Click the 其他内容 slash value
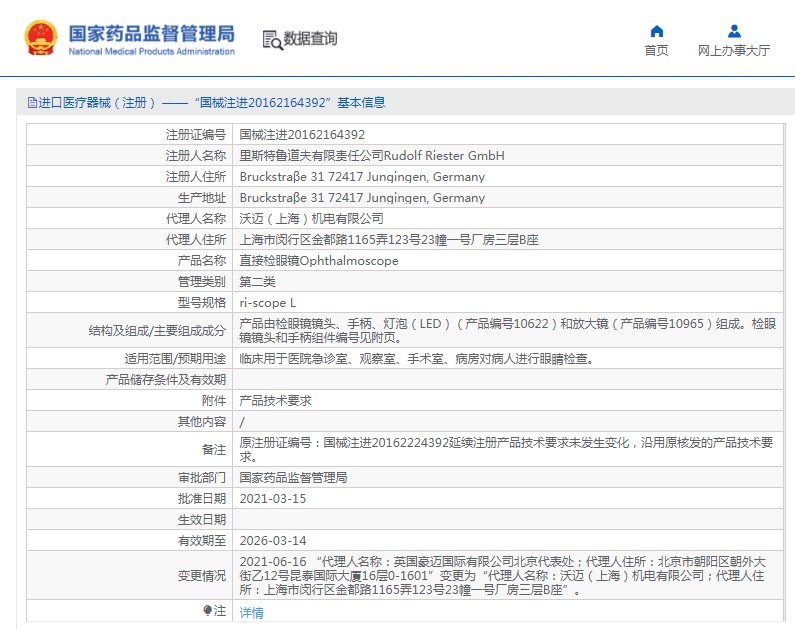This screenshot has width=795, height=630. click(x=242, y=422)
